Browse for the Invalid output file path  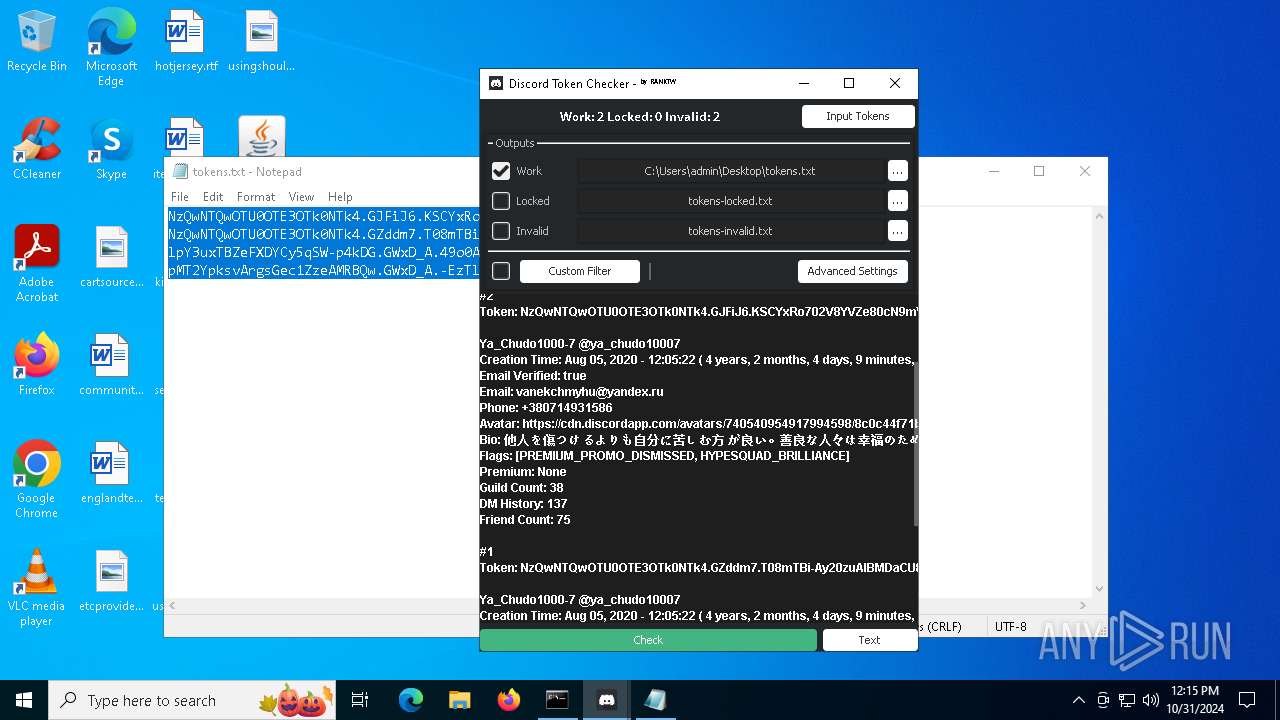[x=897, y=231]
